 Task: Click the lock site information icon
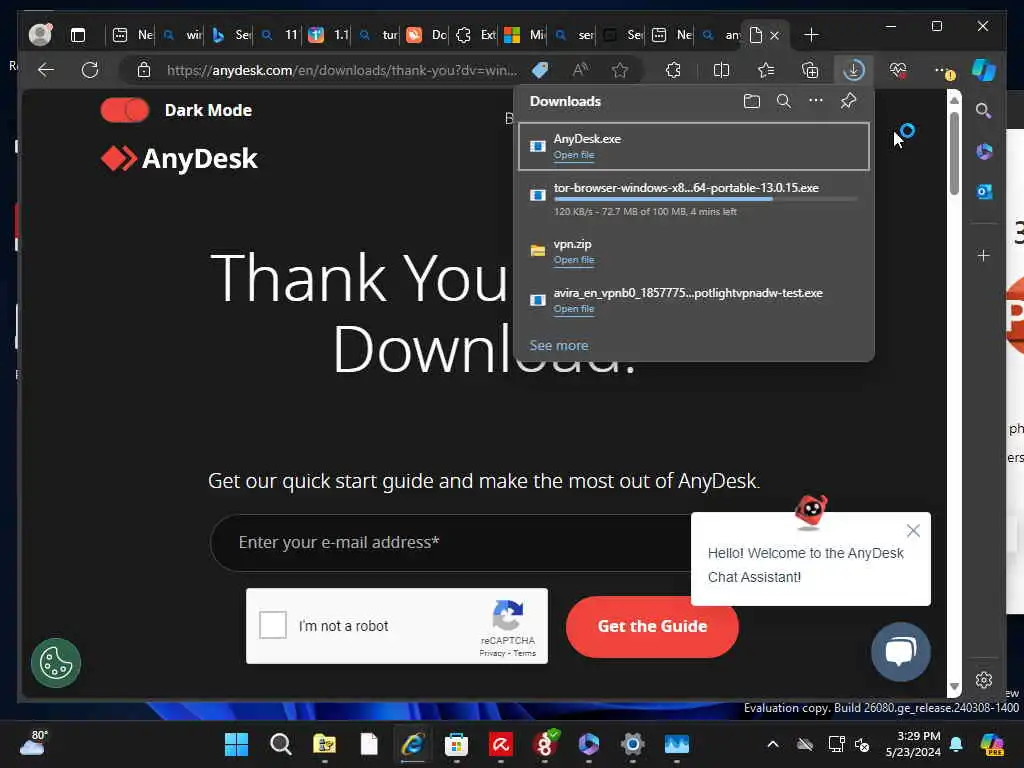pos(144,70)
